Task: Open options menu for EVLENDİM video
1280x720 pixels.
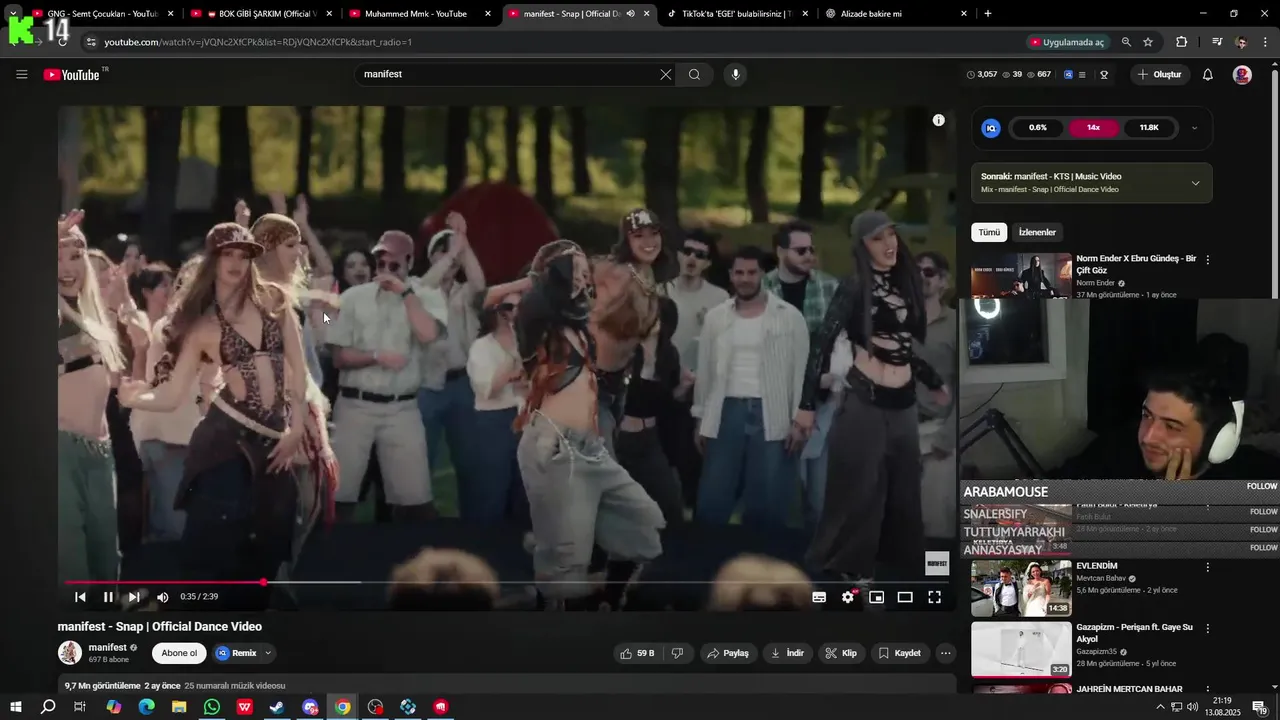Action: pos(1207,567)
